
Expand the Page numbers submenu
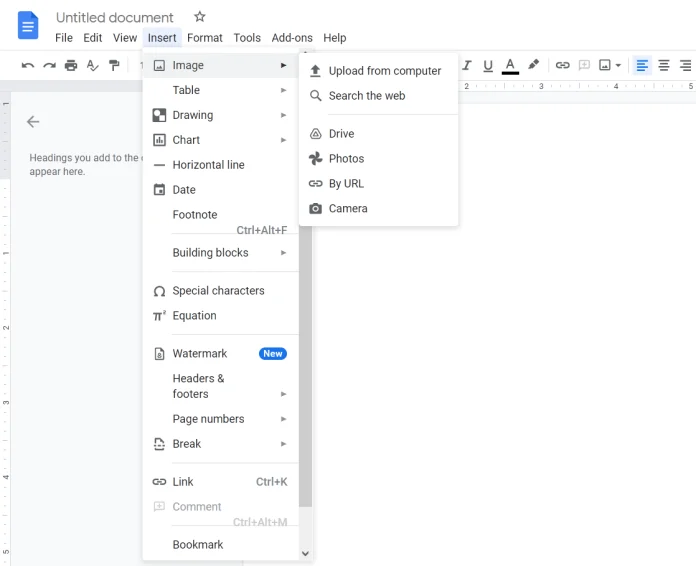coord(220,419)
